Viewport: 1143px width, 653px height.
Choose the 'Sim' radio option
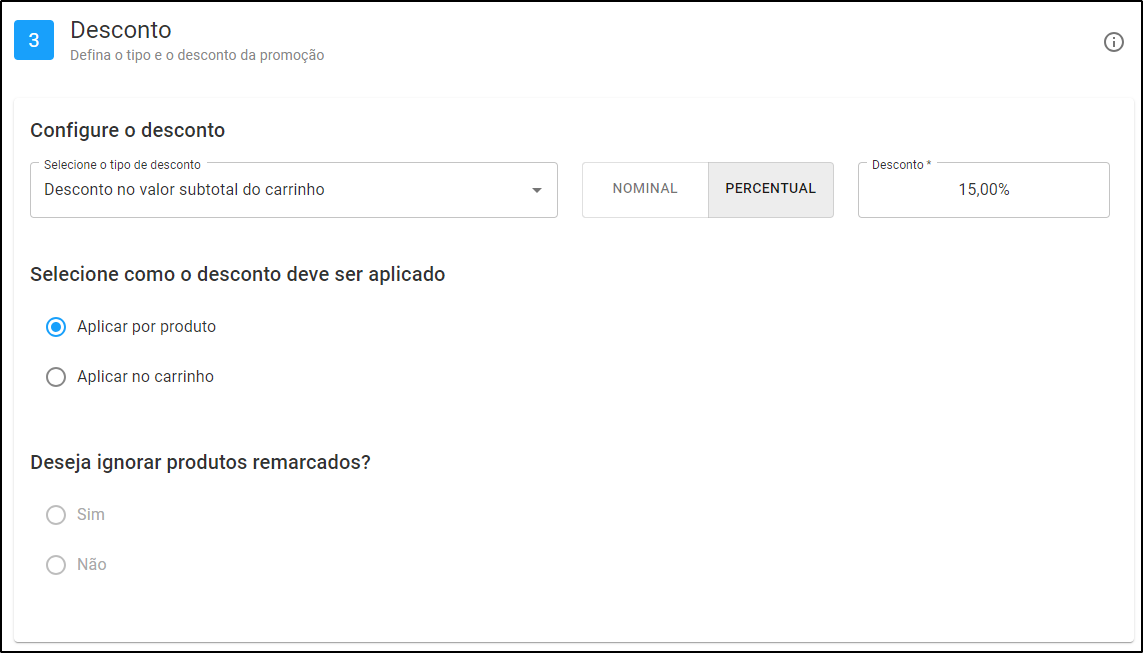pos(56,515)
